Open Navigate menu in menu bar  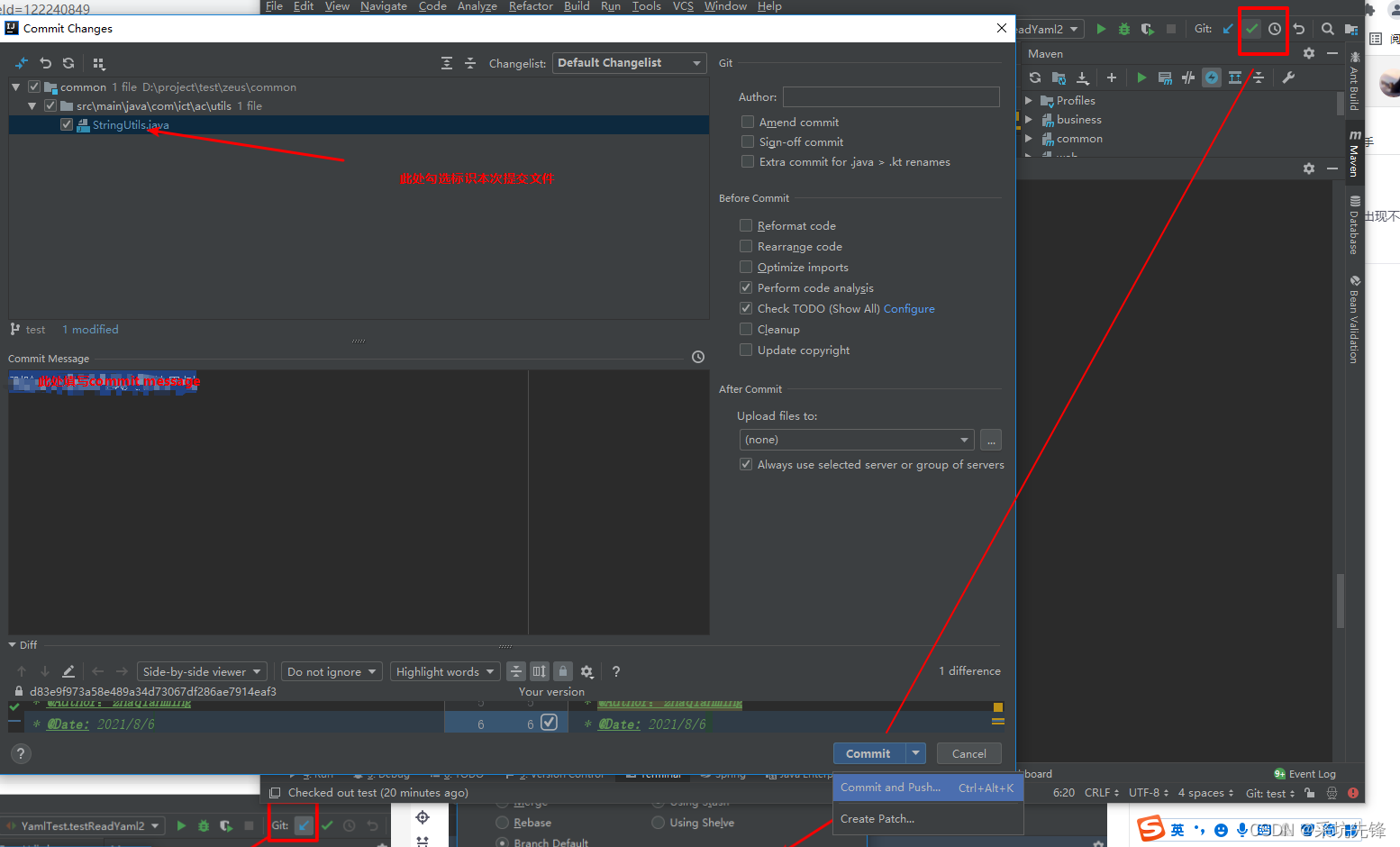[384, 6]
